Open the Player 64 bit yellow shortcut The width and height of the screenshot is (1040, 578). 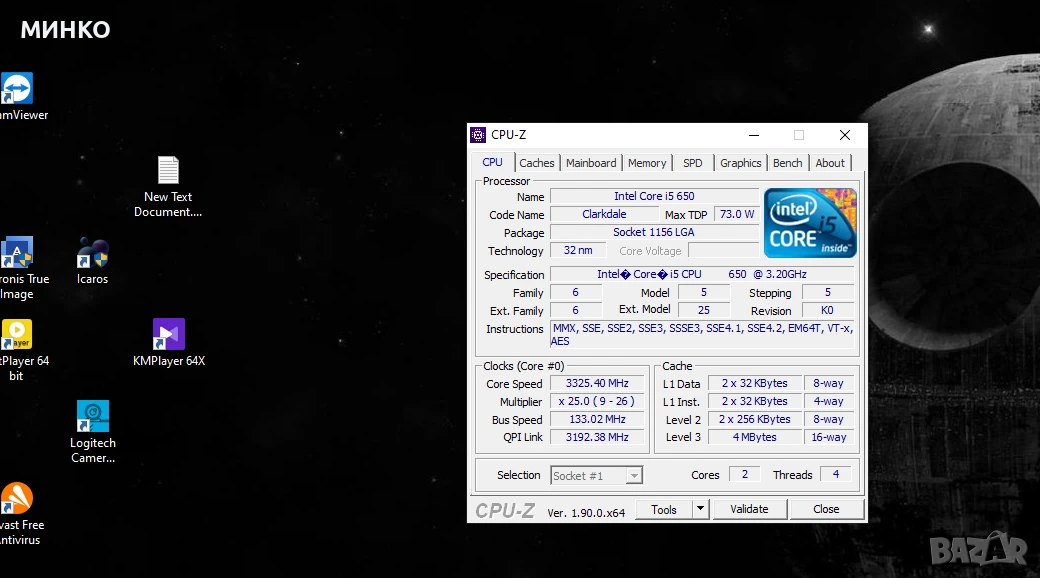(17, 334)
